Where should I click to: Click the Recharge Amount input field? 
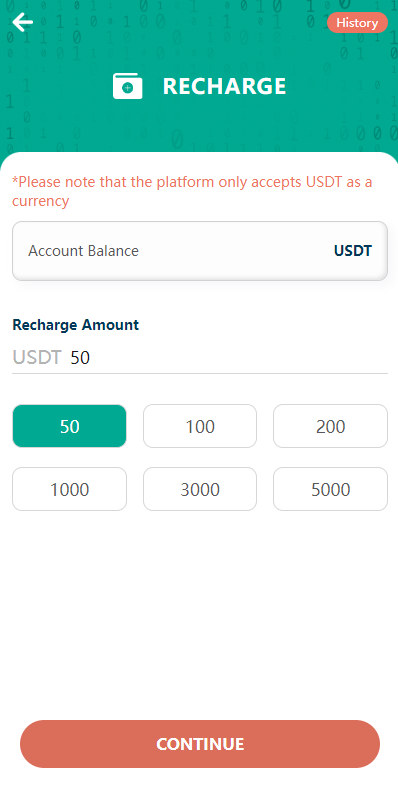pos(200,358)
